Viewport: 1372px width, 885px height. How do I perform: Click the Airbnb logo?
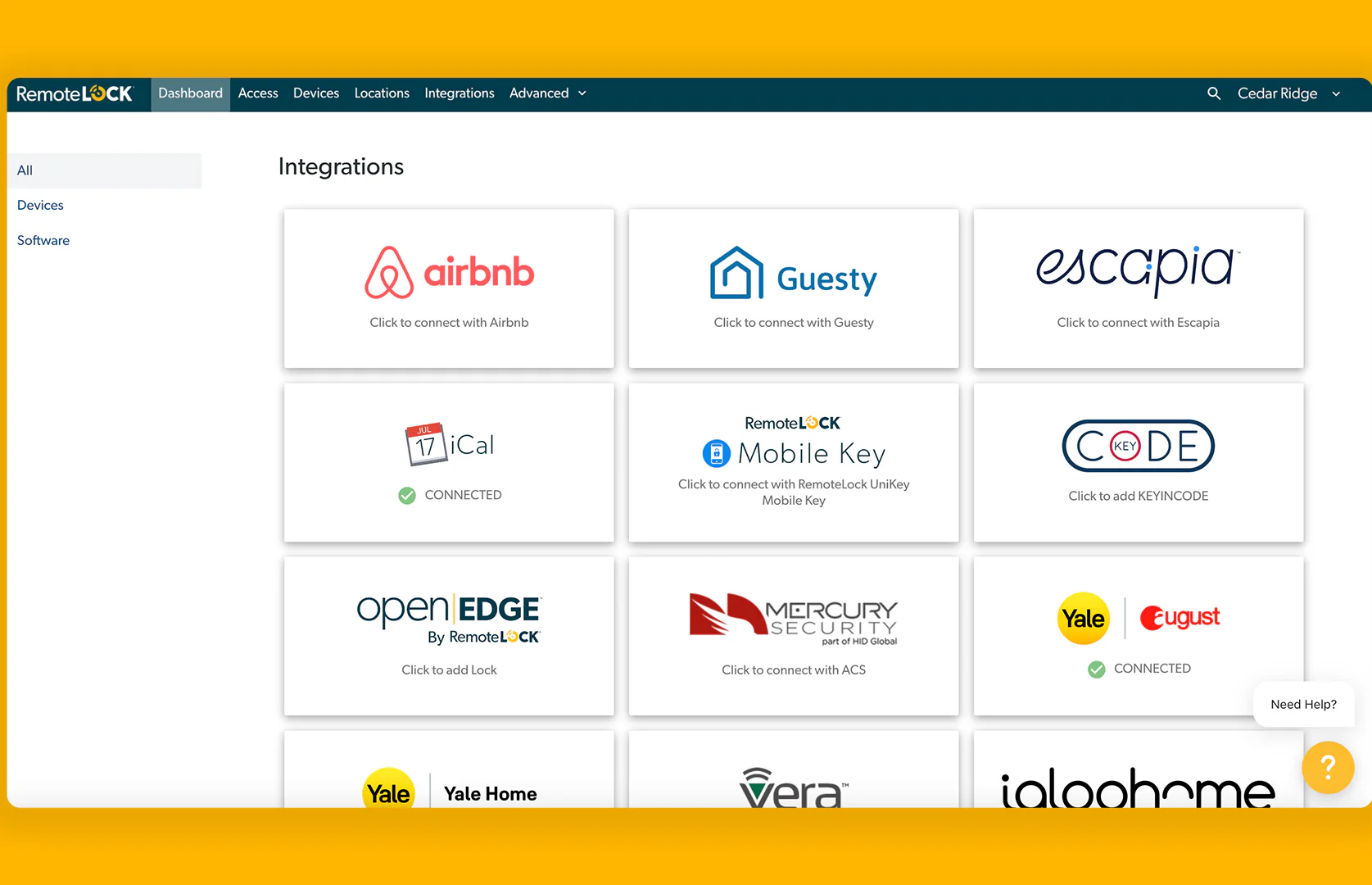click(x=449, y=272)
